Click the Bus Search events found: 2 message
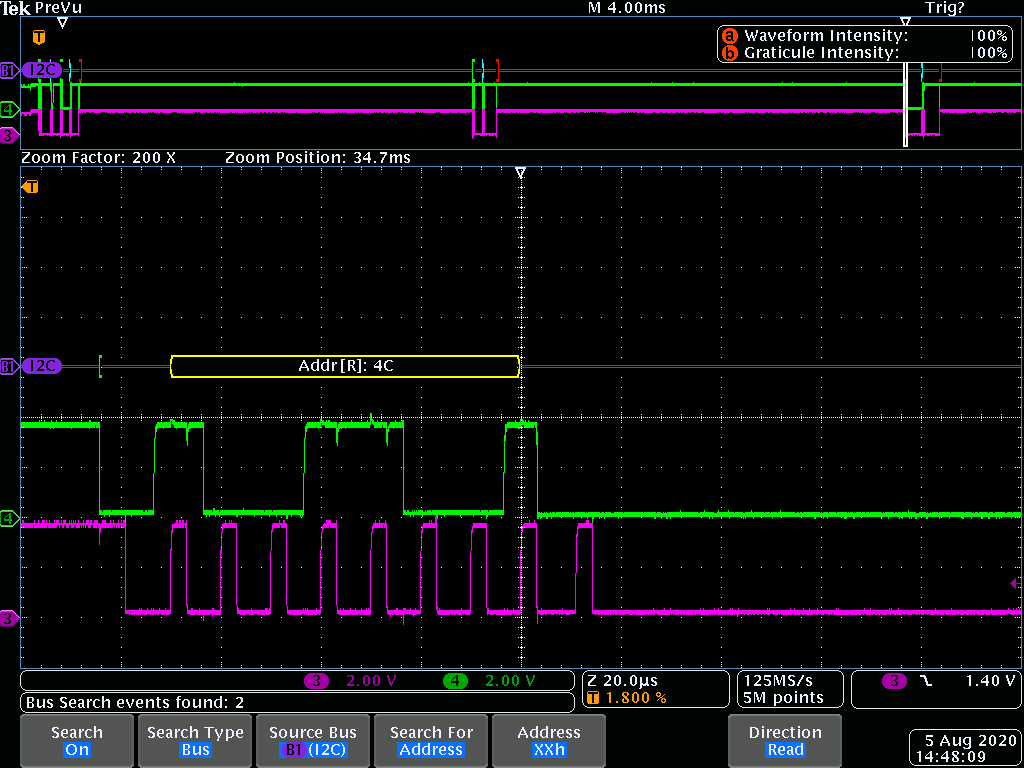1024x768 pixels. [135, 703]
